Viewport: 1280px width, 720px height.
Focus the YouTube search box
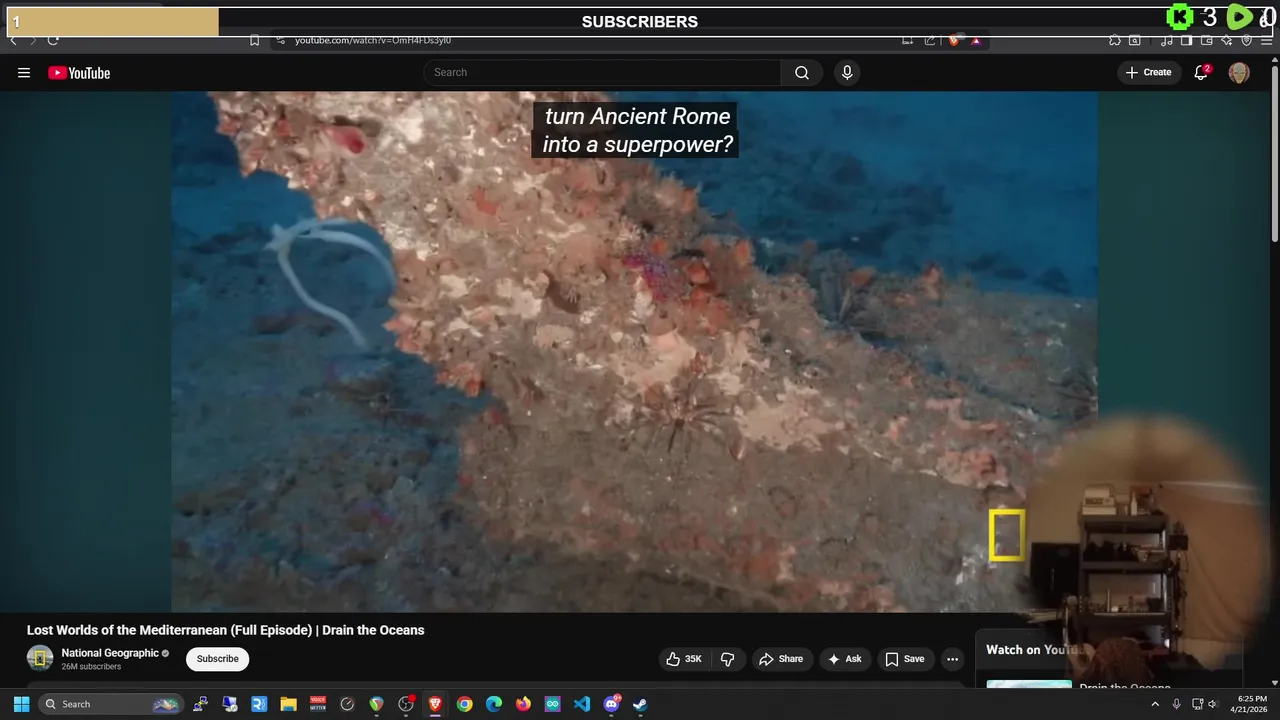[602, 72]
